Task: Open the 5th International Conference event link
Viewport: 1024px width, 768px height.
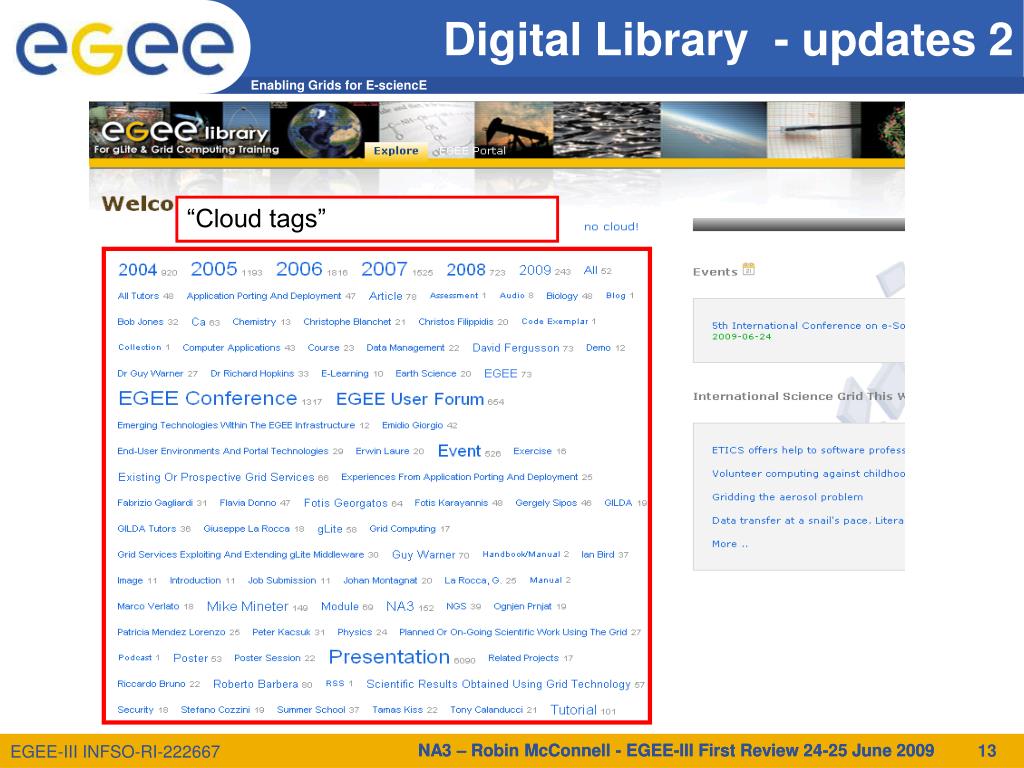Action: 808,325
